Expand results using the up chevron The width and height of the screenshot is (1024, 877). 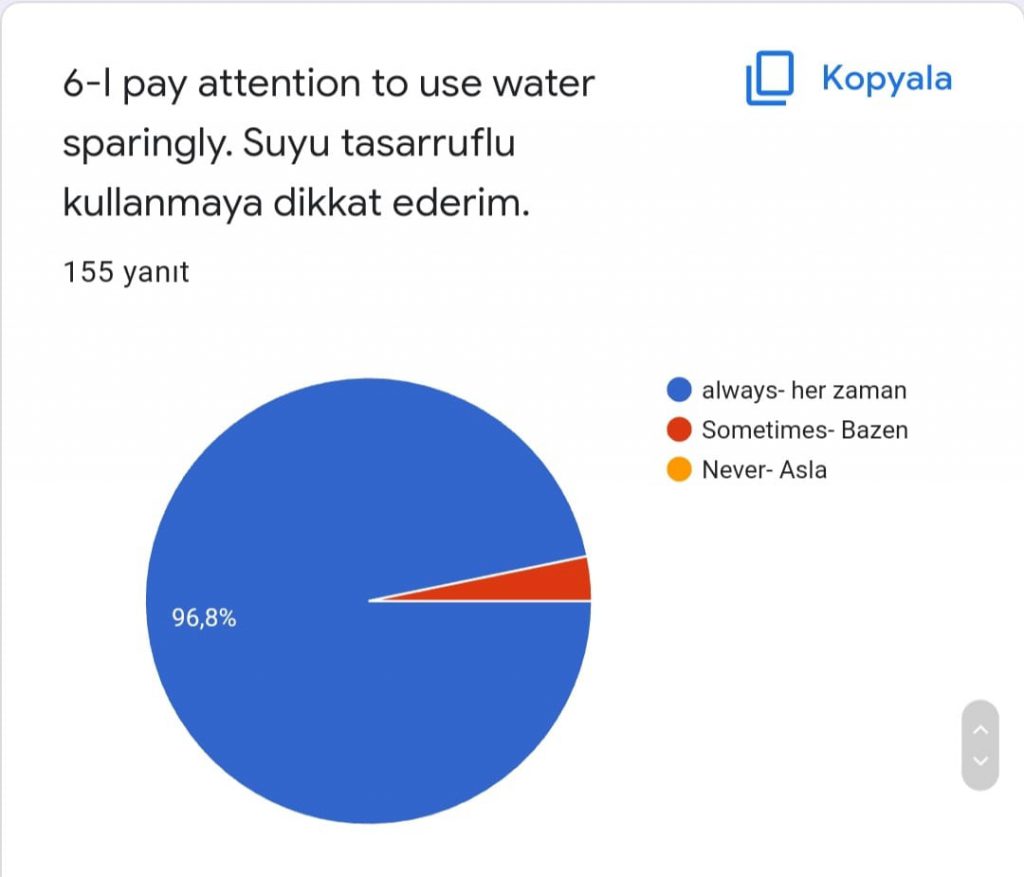tap(981, 730)
